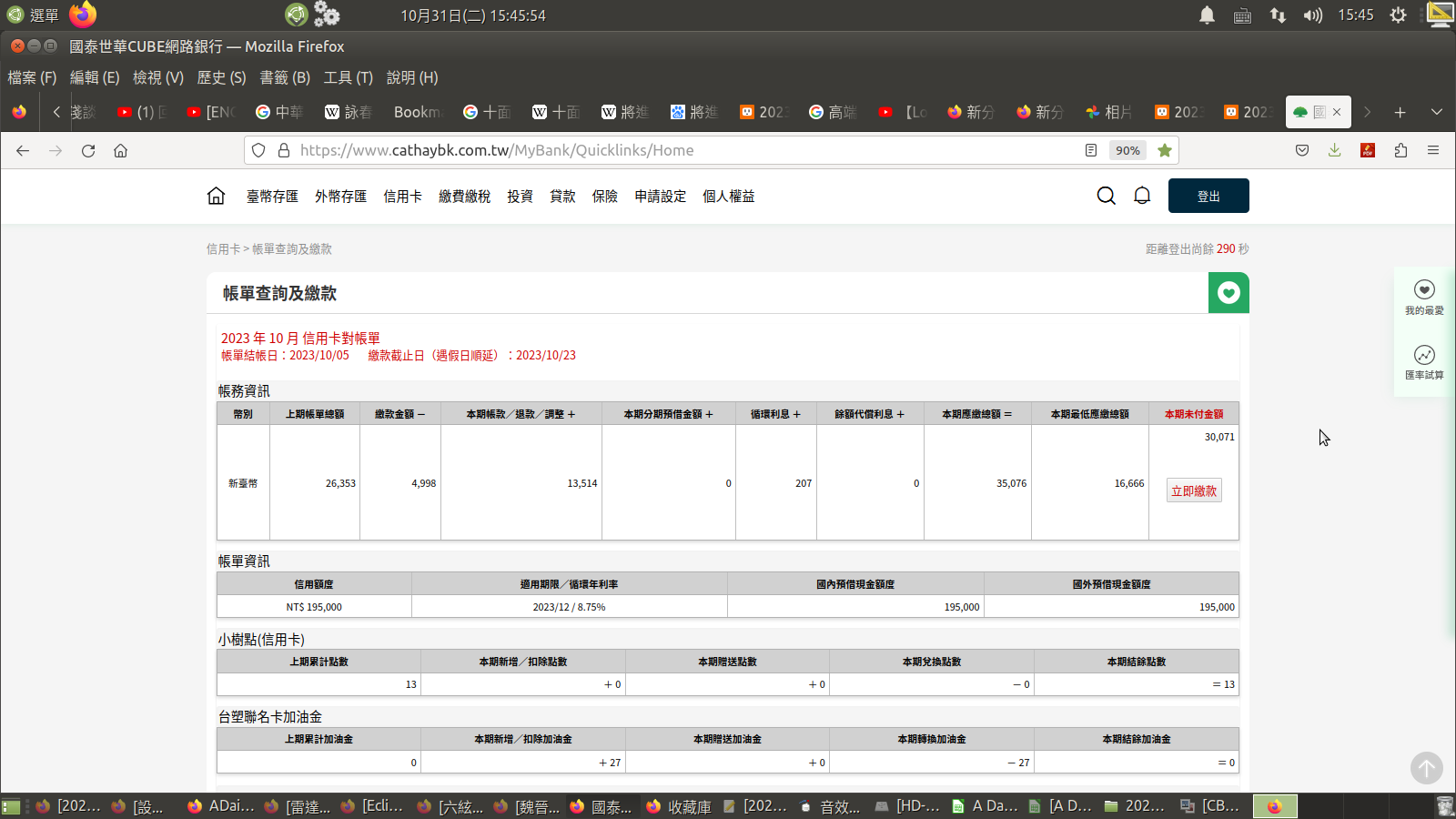Expand 個人權益 navigation menu
This screenshot has height=819, width=1456.
click(x=728, y=196)
